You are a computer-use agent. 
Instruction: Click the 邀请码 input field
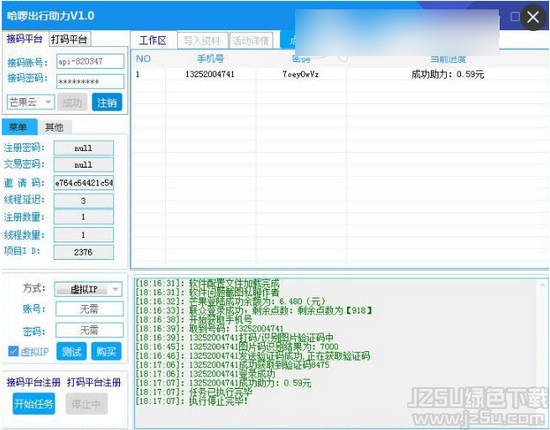83,183
